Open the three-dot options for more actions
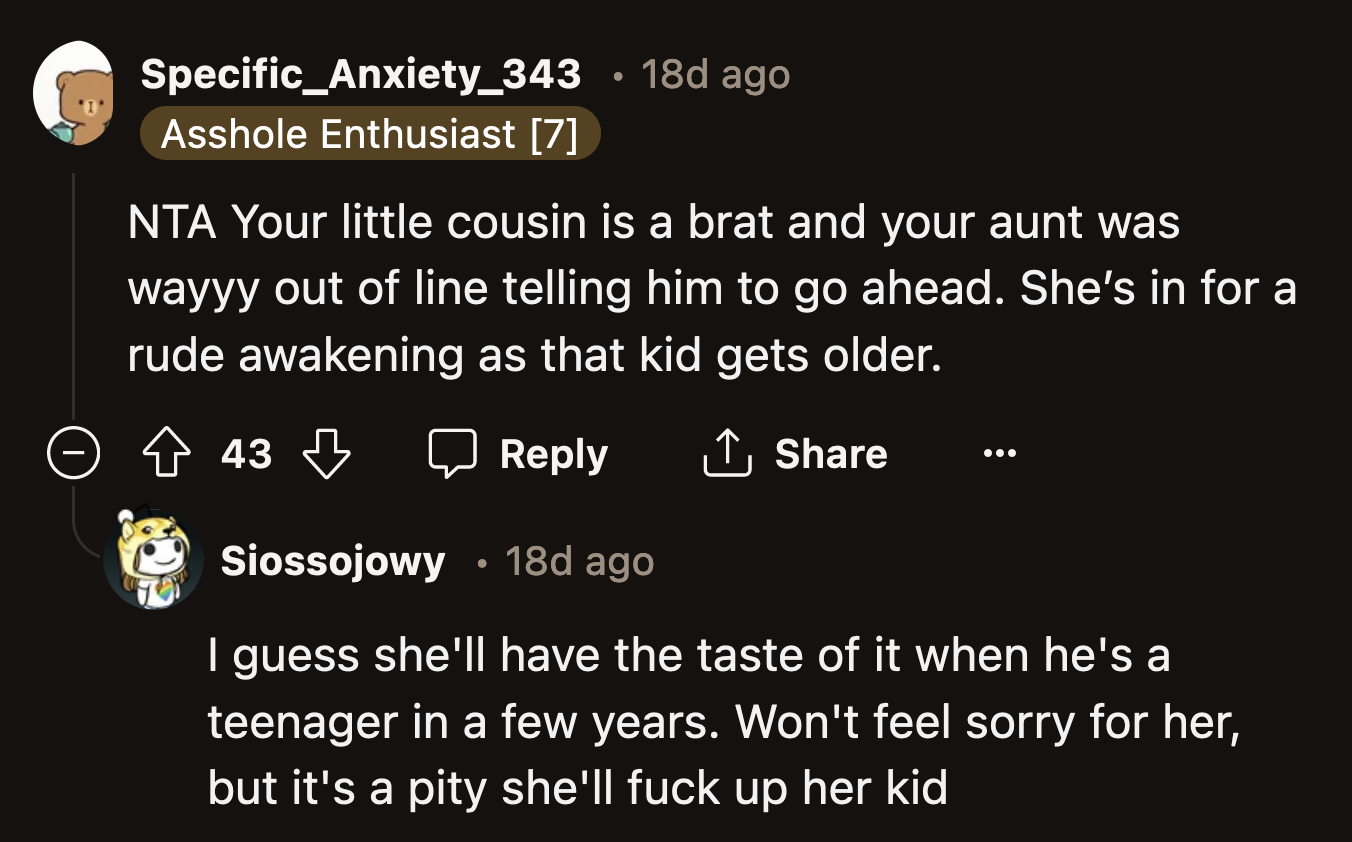Screen dimensions: 1352x842 coord(999,453)
